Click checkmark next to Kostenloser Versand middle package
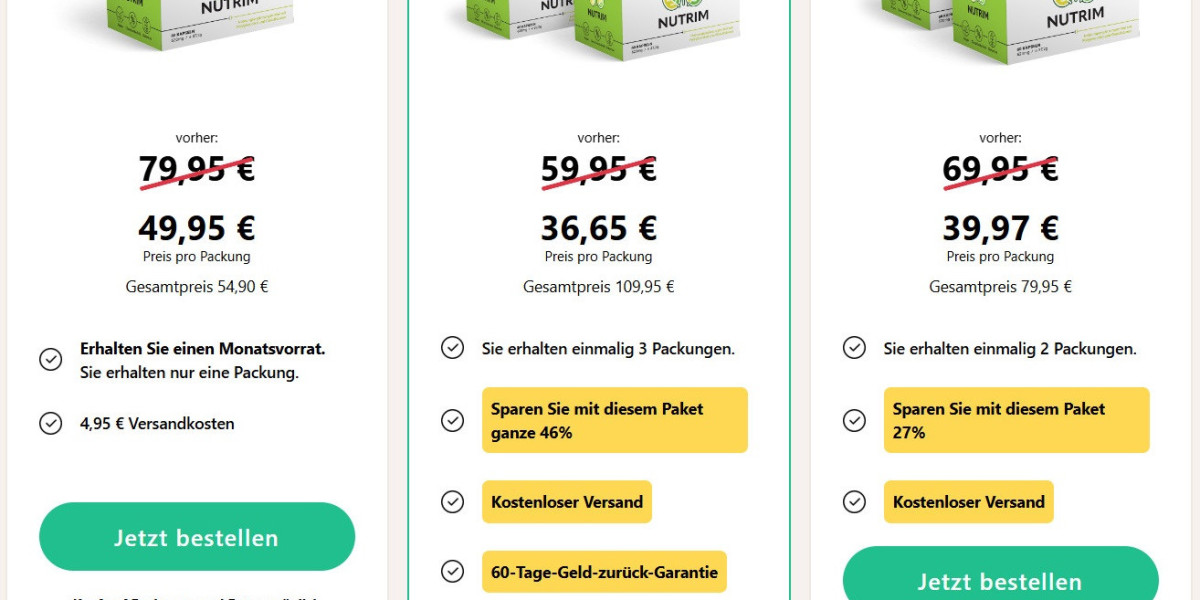The width and height of the screenshot is (1200, 600). tap(452, 502)
